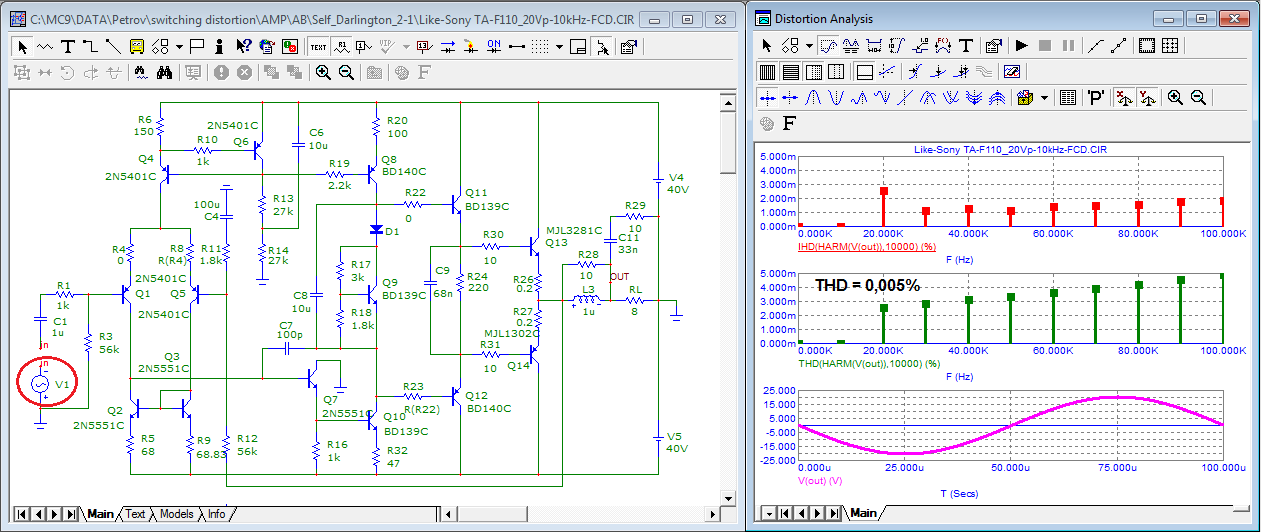Expand the grid dots dropdown arrow

(560, 46)
